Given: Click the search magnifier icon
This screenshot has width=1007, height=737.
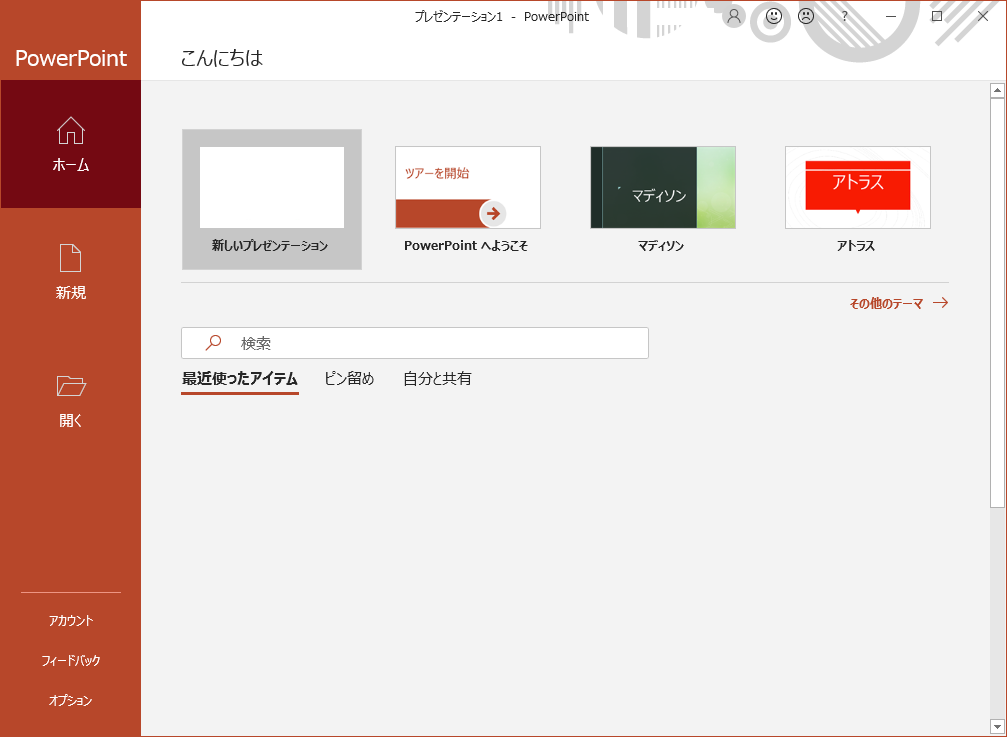Looking at the screenshot, I should pos(211,342).
